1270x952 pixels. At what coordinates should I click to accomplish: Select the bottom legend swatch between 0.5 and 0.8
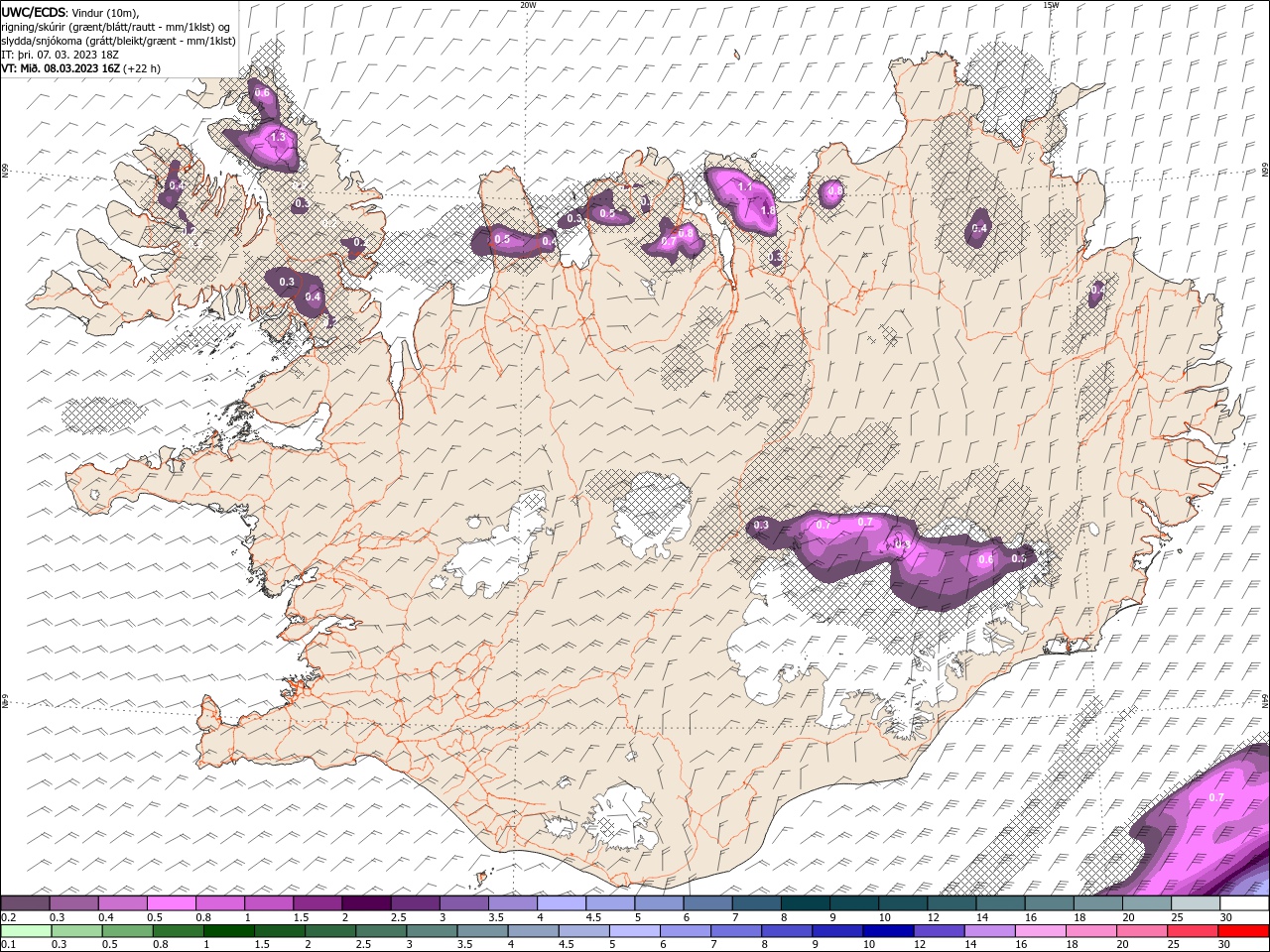click(x=128, y=931)
